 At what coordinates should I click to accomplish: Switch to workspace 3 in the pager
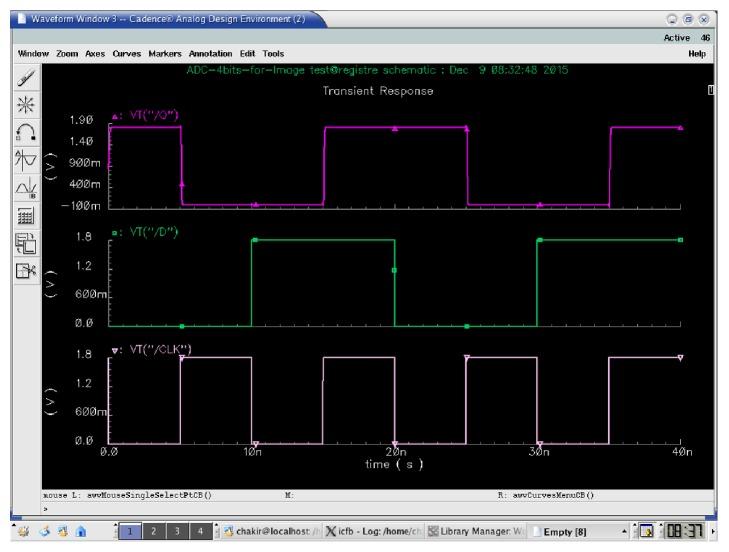tap(178, 531)
